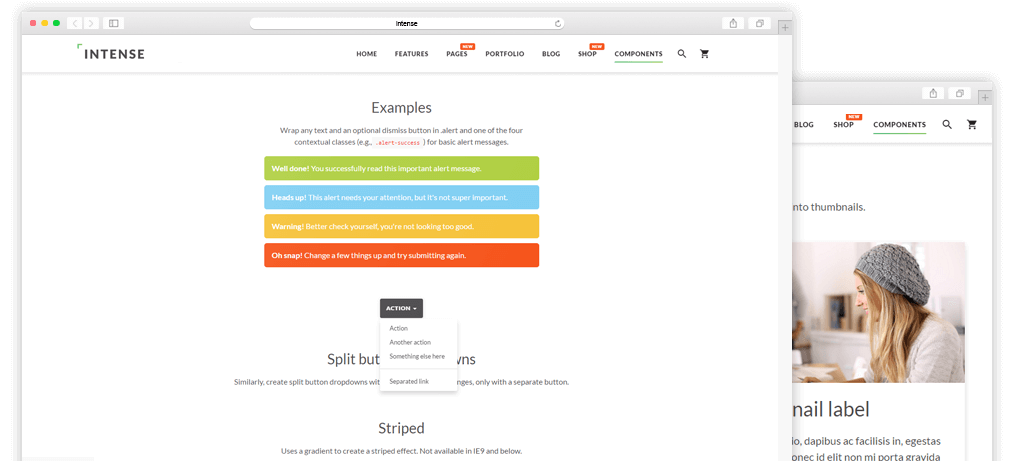Click the cart icon in the background window
The width and height of the screenshot is (1012, 461).
(971, 125)
